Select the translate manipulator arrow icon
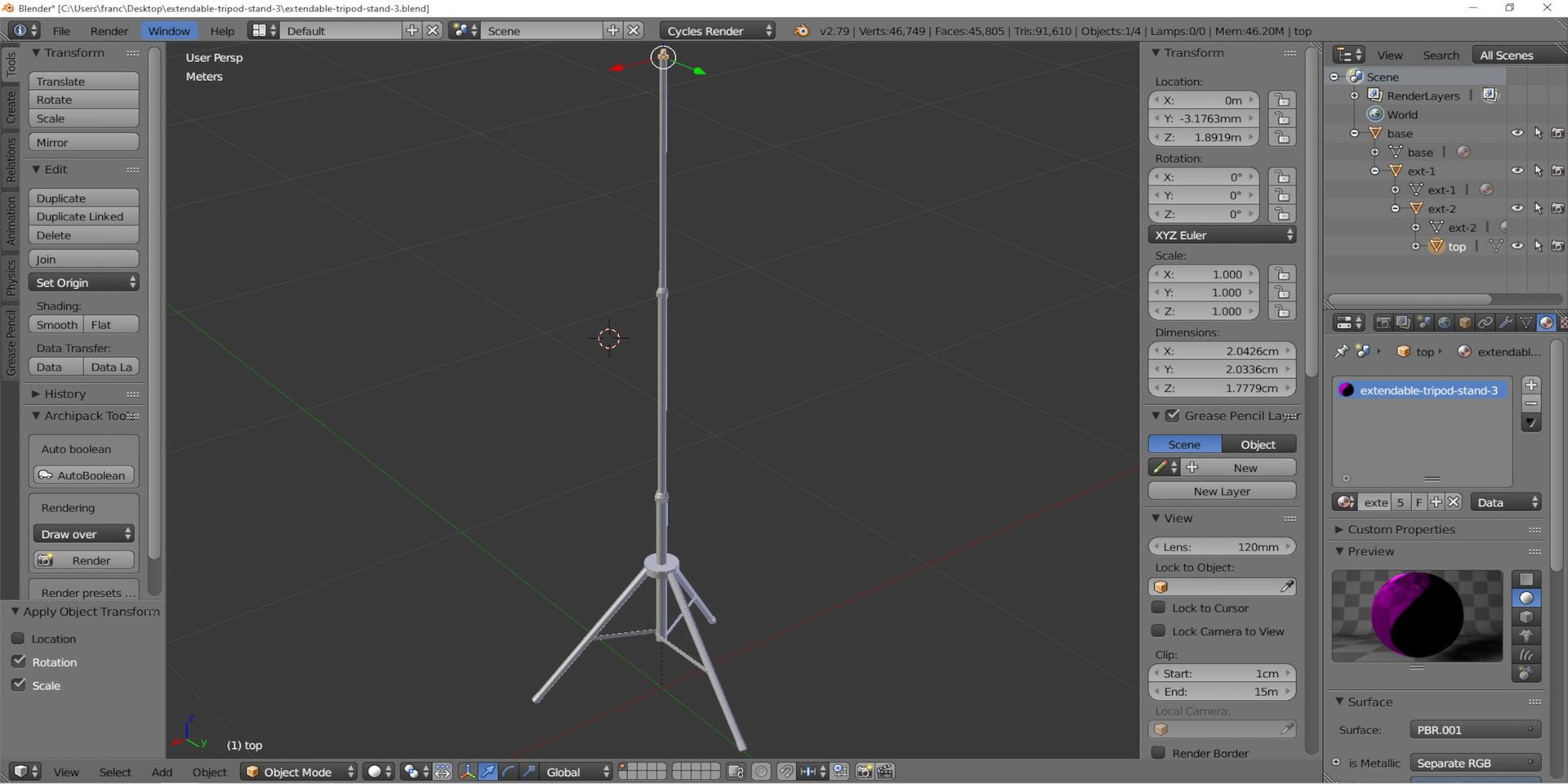Screen dimensions: 1568x784 point(488,772)
